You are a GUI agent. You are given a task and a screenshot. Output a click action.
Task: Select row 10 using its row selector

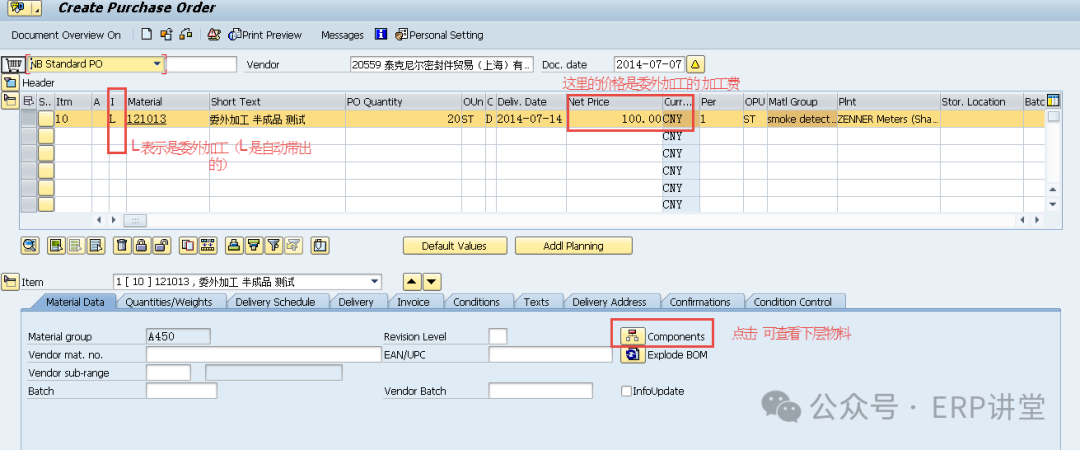[x=29, y=119]
